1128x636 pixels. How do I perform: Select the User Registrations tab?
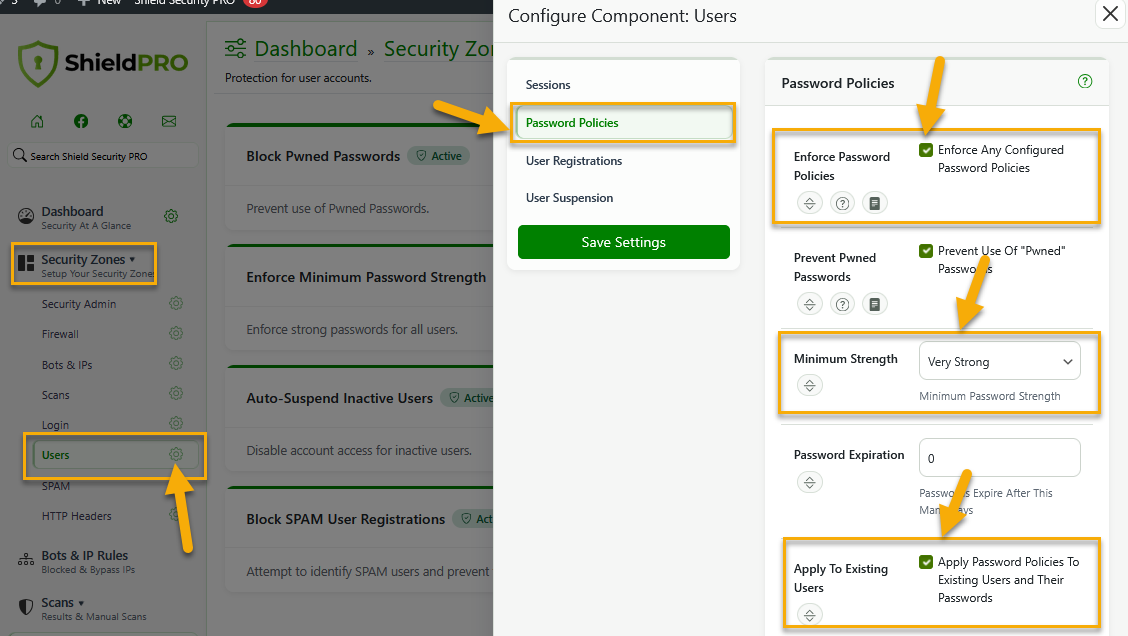[573, 161]
